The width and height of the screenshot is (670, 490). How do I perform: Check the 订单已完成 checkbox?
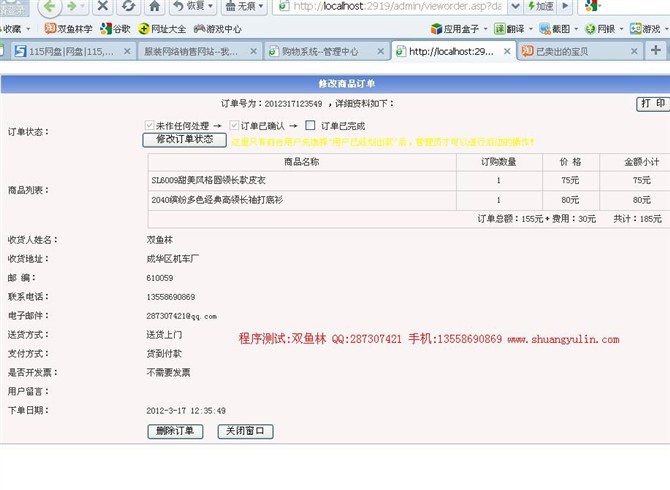310,125
